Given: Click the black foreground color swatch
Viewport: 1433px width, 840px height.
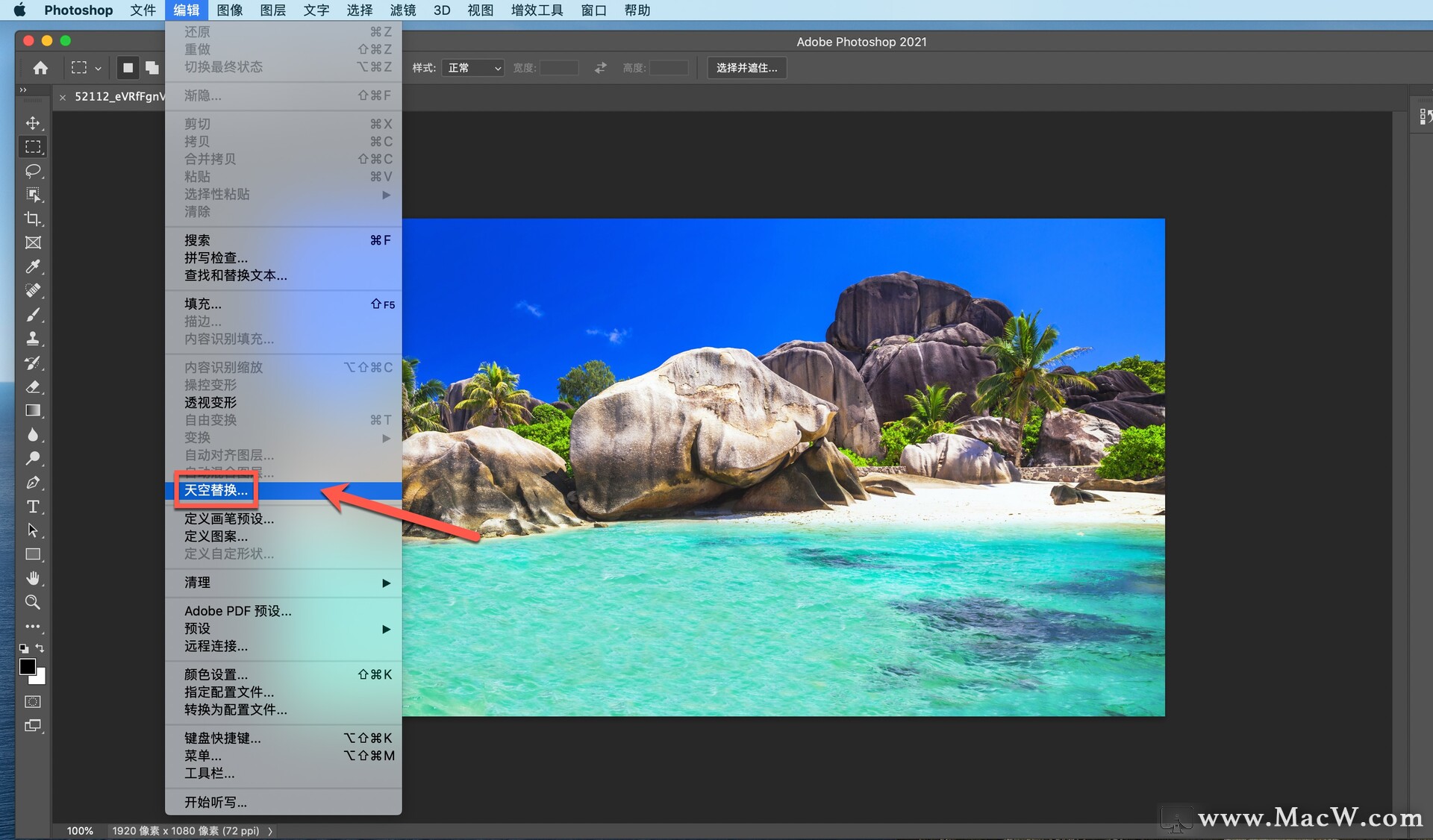Looking at the screenshot, I should (x=28, y=666).
